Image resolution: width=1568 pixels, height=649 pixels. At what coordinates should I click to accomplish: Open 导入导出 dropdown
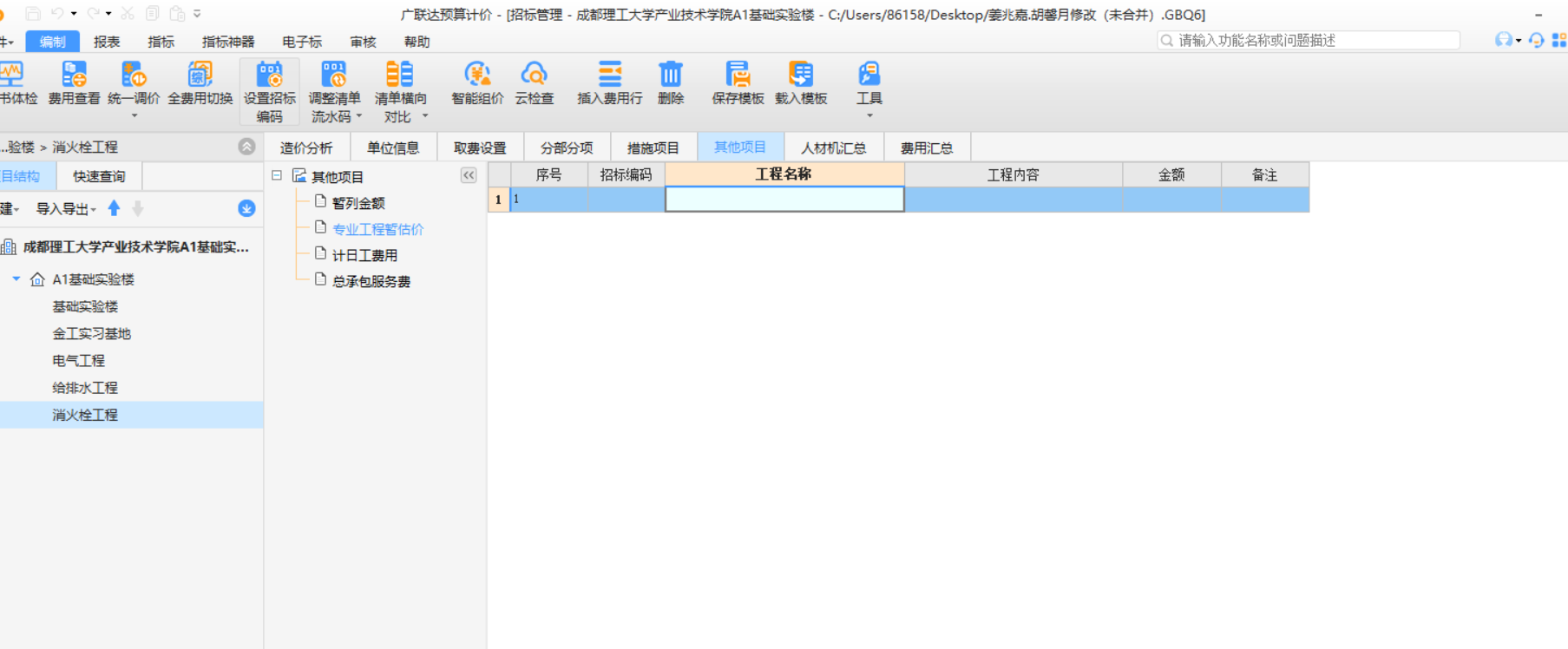66,209
